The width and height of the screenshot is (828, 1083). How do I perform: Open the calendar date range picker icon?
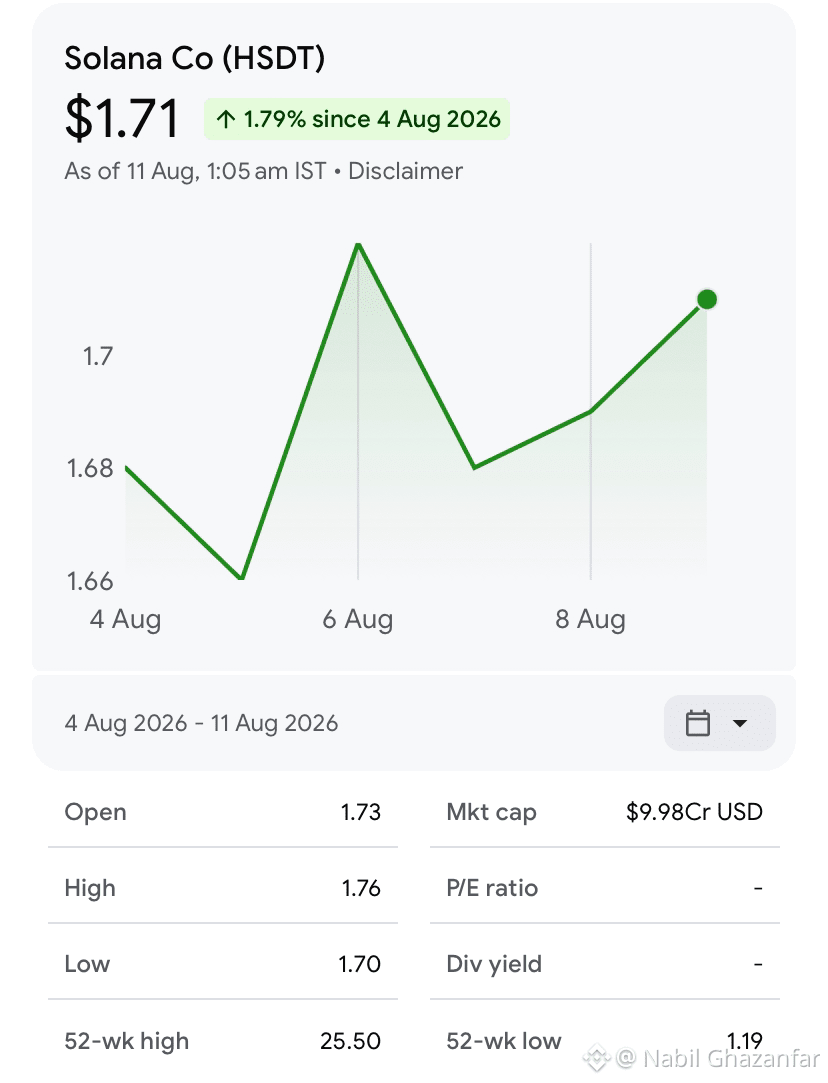(x=697, y=723)
